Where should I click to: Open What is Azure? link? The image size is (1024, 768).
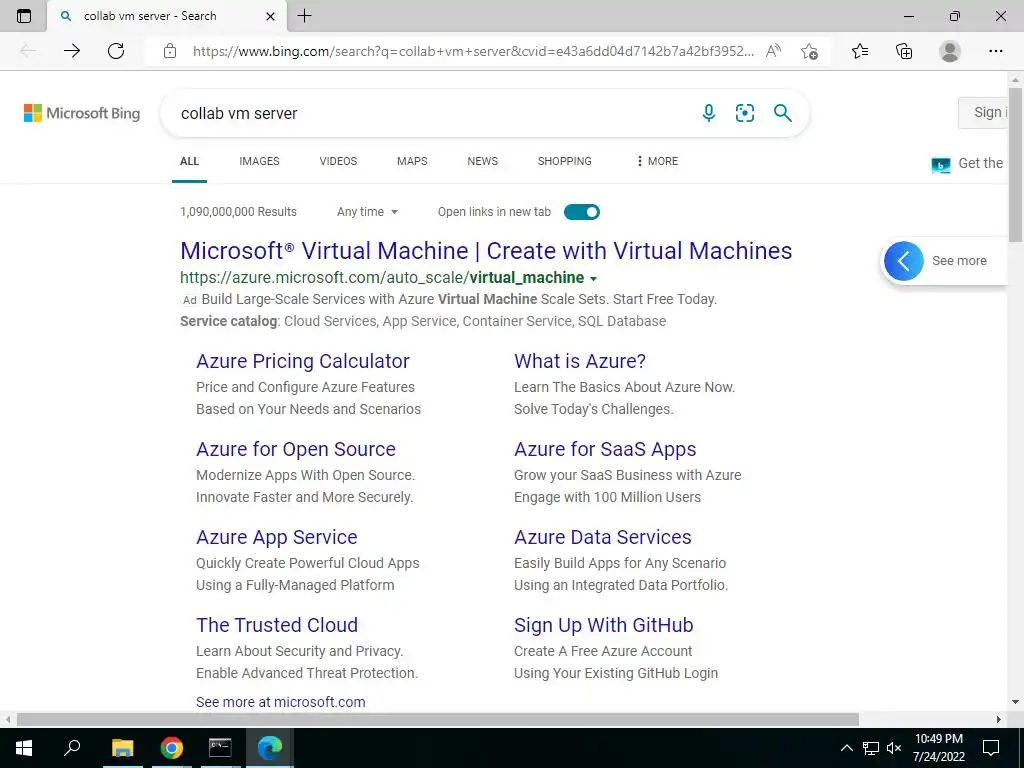(x=580, y=361)
